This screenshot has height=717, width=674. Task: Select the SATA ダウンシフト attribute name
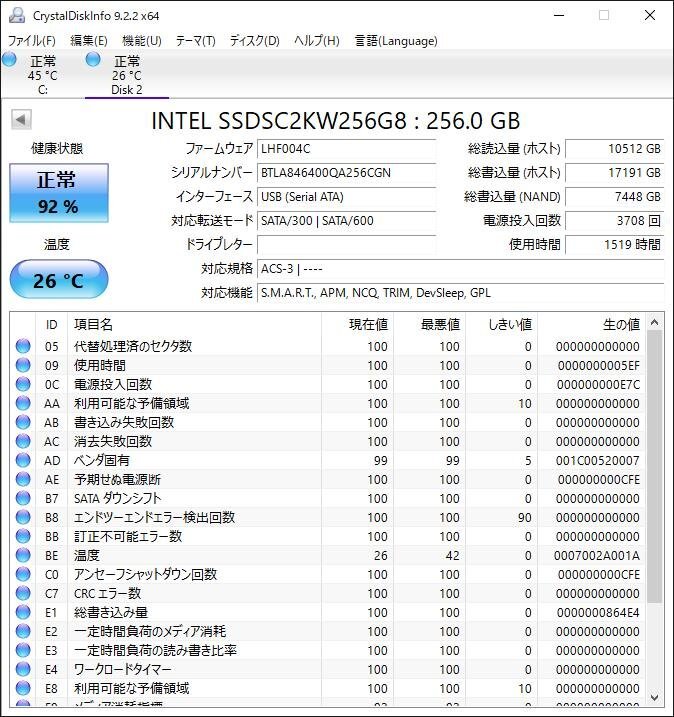[118, 498]
